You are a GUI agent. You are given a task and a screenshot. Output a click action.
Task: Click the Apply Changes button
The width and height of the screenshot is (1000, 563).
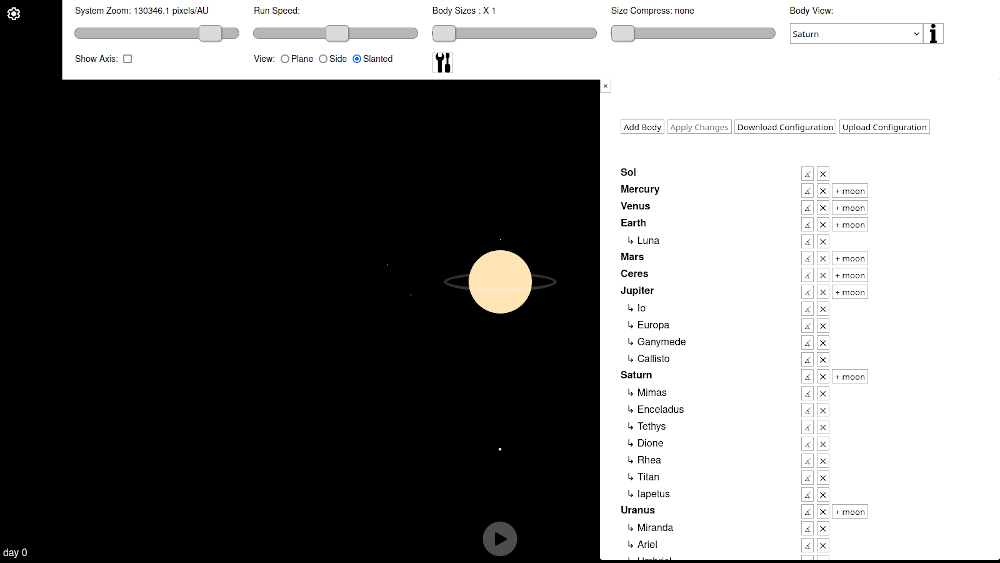699,127
